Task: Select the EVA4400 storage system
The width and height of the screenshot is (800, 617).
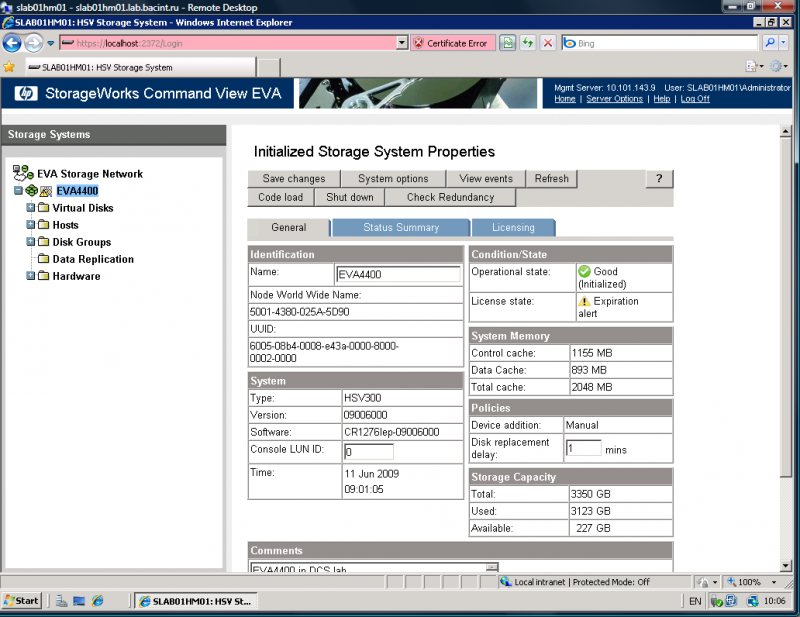Action: tap(77, 191)
